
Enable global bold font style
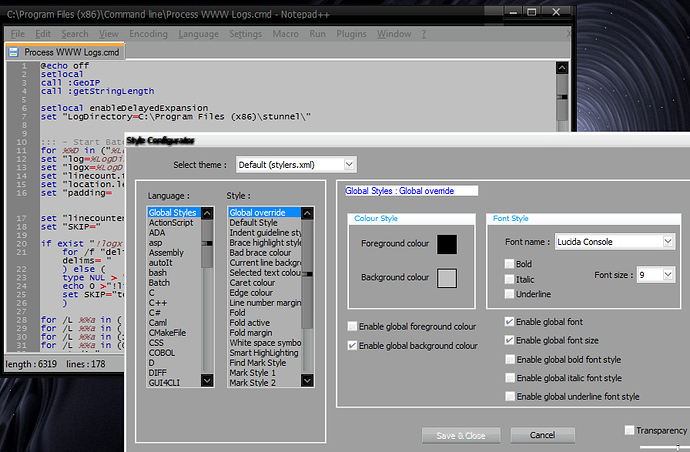pos(510,360)
